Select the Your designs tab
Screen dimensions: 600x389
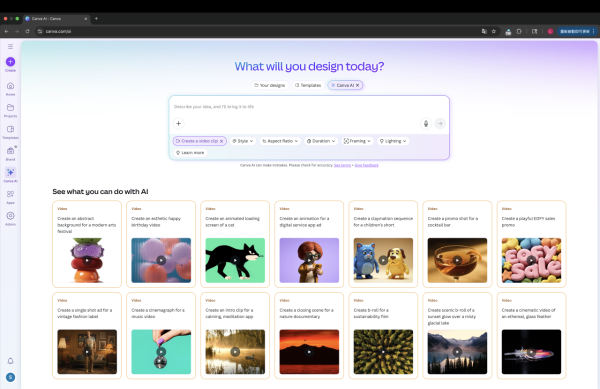(x=270, y=85)
